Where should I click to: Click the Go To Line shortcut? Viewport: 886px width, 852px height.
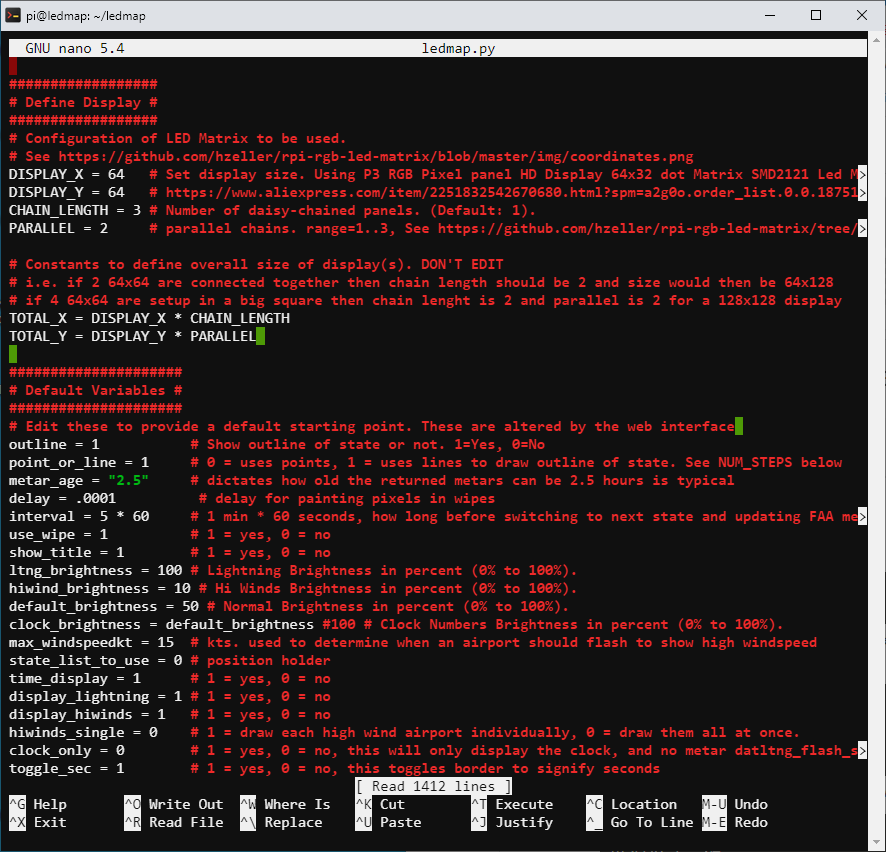640,822
